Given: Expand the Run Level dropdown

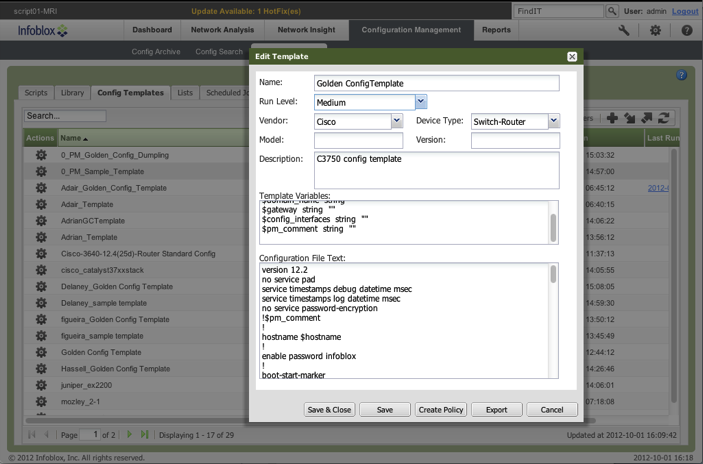Looking at the screenshot, I should pos(421,101).
